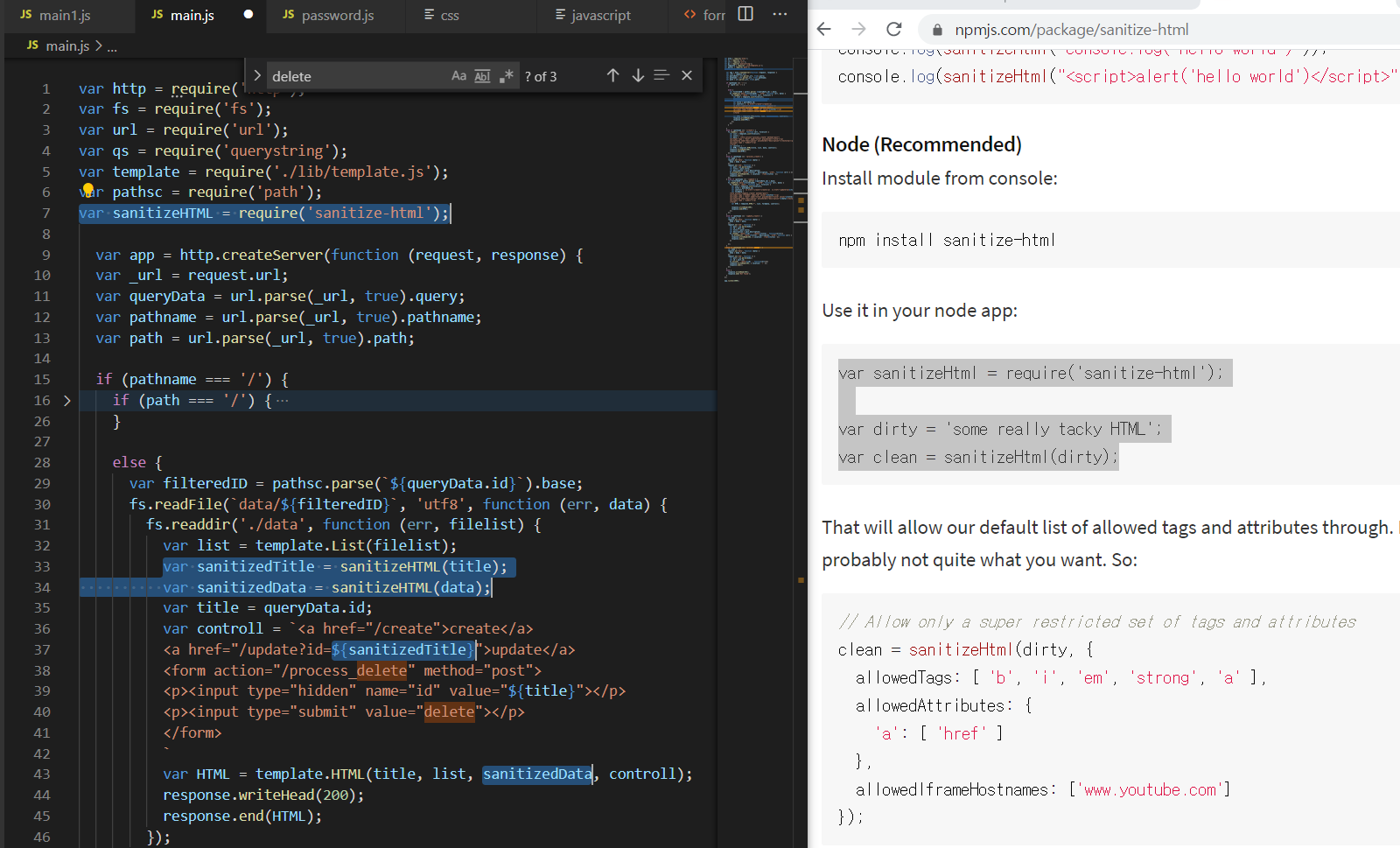Image resolution: width=1400 pixels, height=848 pixels.
Task: Toggle Match Whole Word in Find widget
Action: pyautogui.click(x=482, y=76)
